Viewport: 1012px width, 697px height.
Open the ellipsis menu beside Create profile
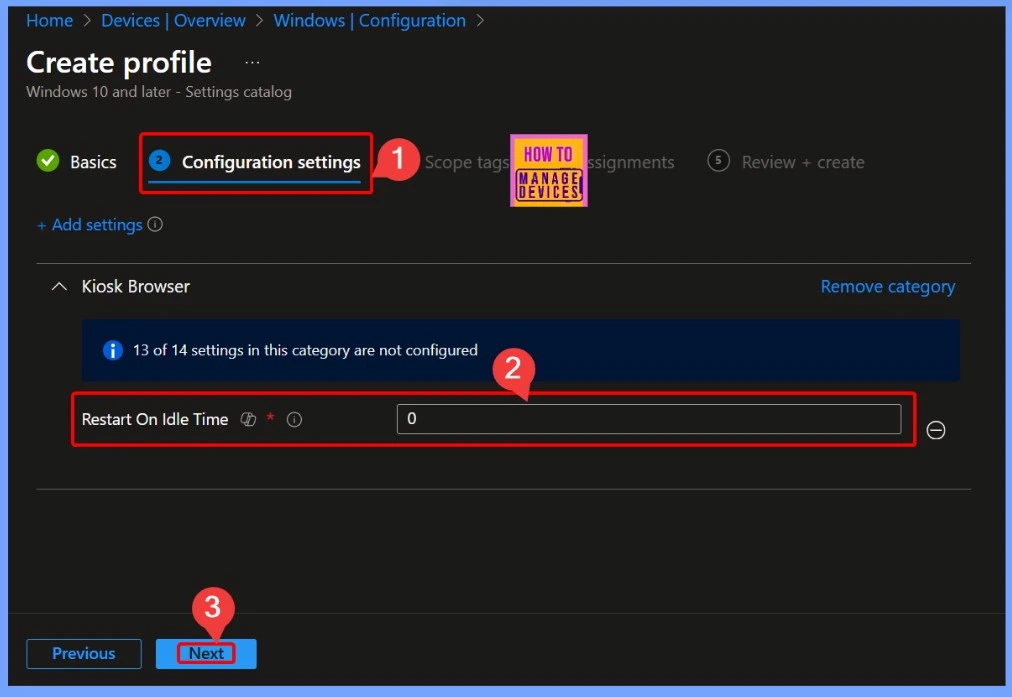click(252, 62)
